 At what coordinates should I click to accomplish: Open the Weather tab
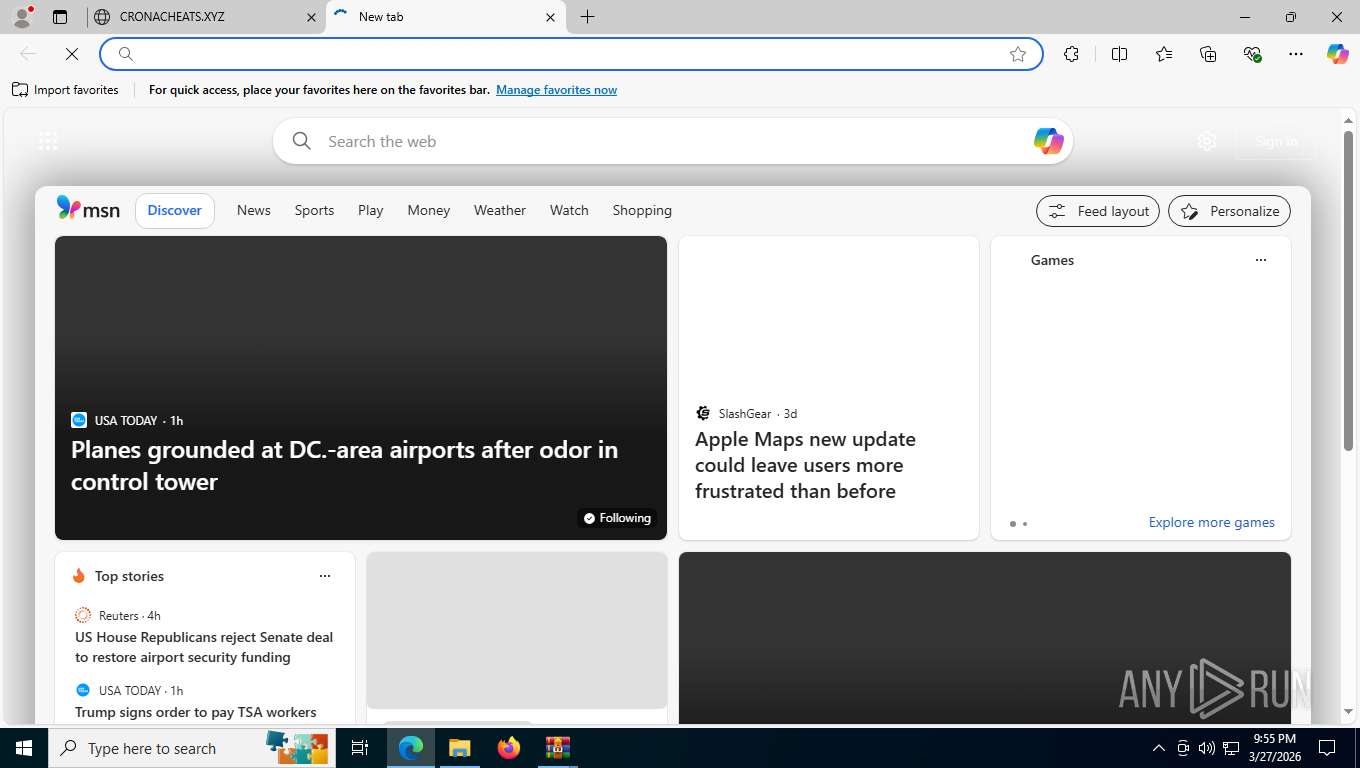click(x=500, y=210)
